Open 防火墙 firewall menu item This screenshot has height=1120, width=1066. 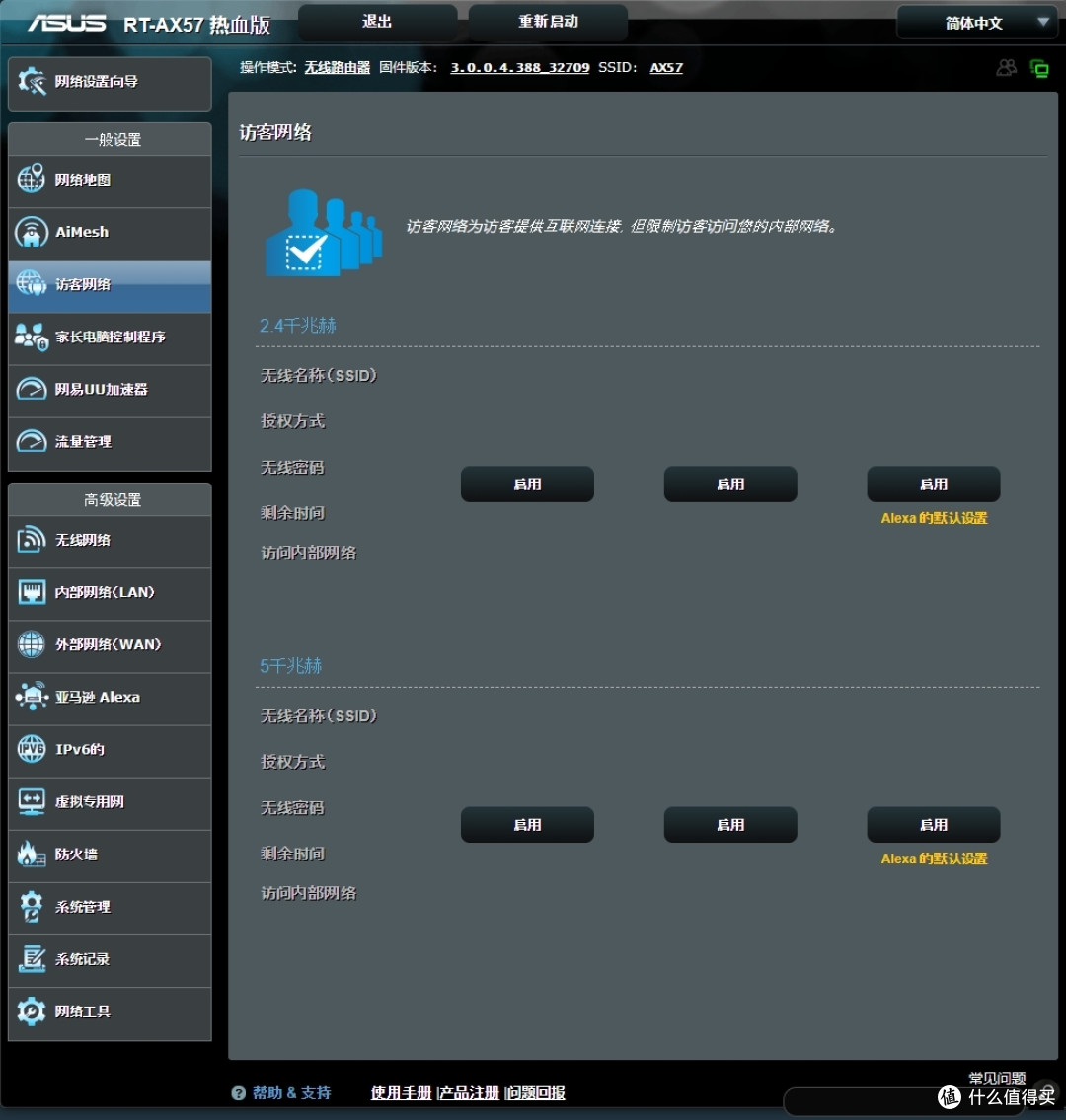coord(110,855)
